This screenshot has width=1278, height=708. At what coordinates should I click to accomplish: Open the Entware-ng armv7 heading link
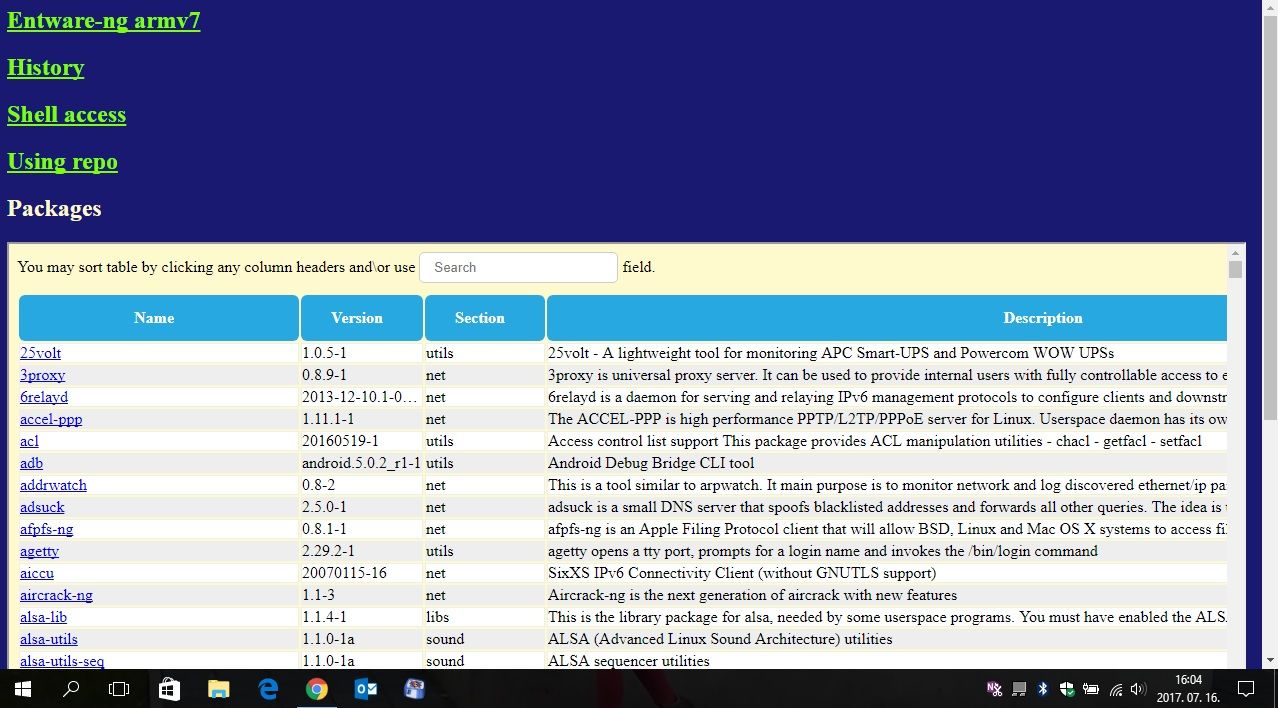click(104, 20)
